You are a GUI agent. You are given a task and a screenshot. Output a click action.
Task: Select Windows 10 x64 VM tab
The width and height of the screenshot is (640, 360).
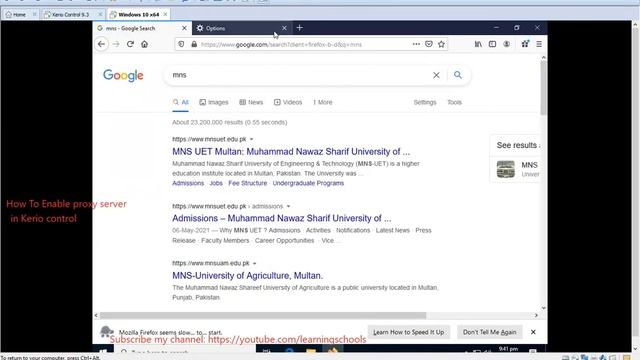138,14
